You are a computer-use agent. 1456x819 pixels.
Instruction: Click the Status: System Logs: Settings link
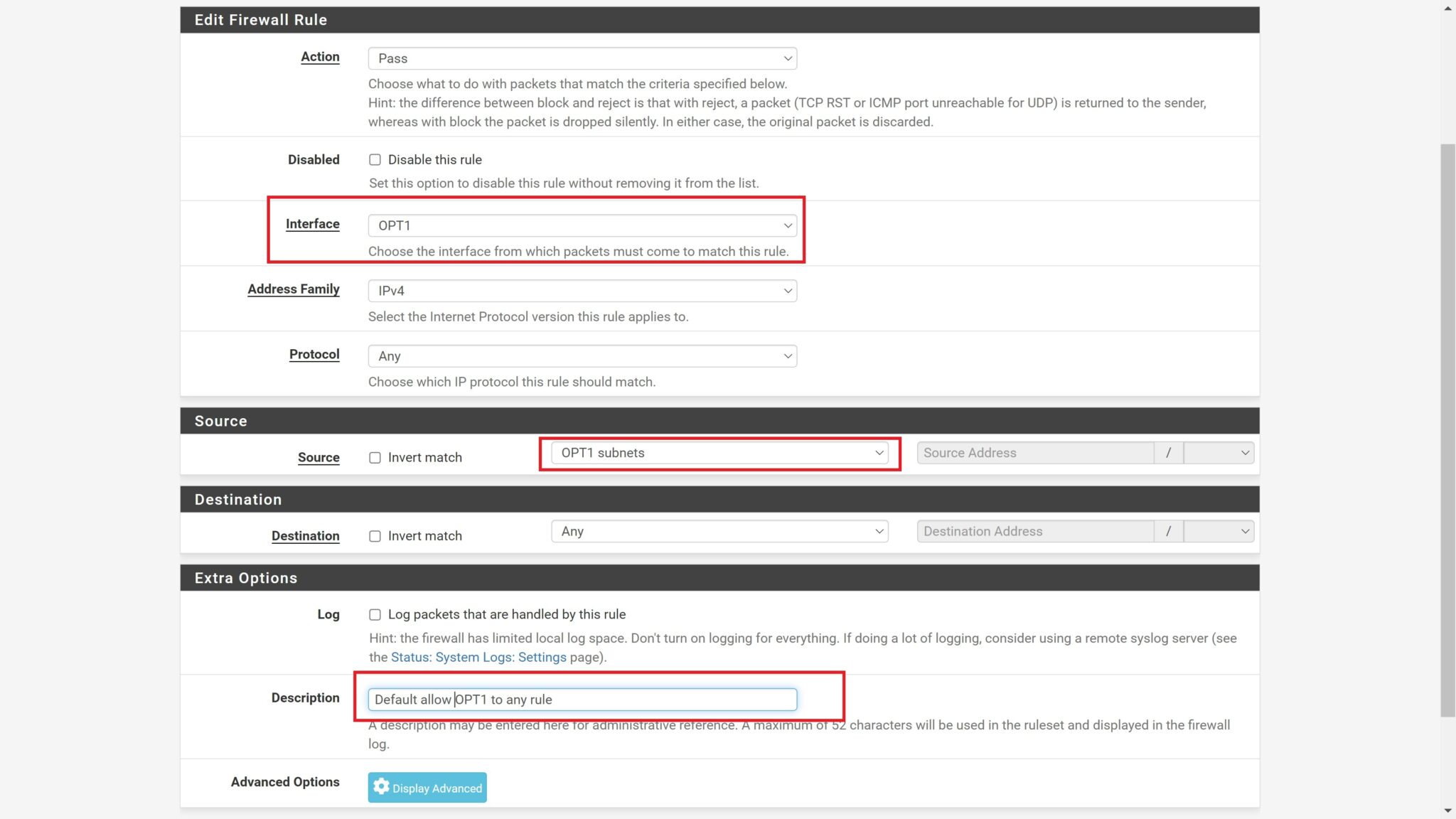pyautogui.click(x=476, y=657)
